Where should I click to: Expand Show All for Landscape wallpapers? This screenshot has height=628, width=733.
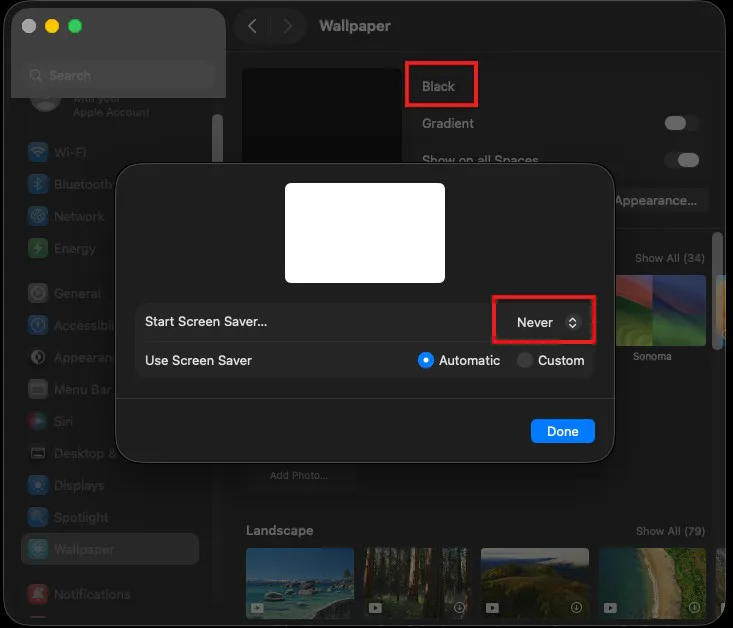670,531
